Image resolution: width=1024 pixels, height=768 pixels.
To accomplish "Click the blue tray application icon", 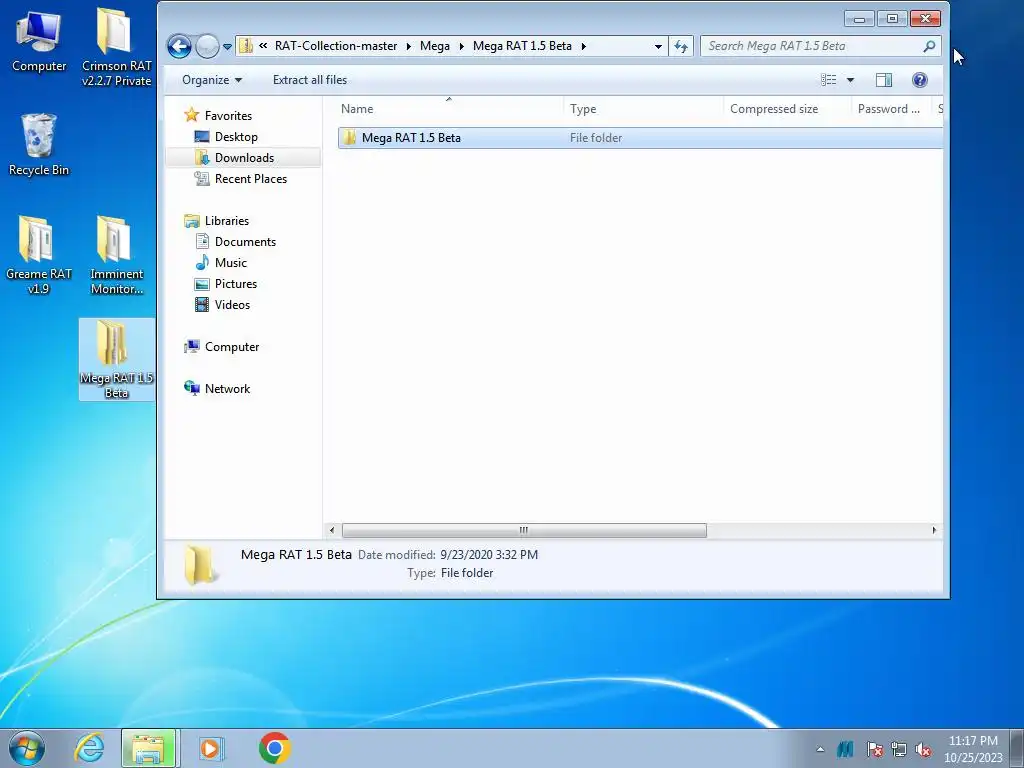I will 845,749.
